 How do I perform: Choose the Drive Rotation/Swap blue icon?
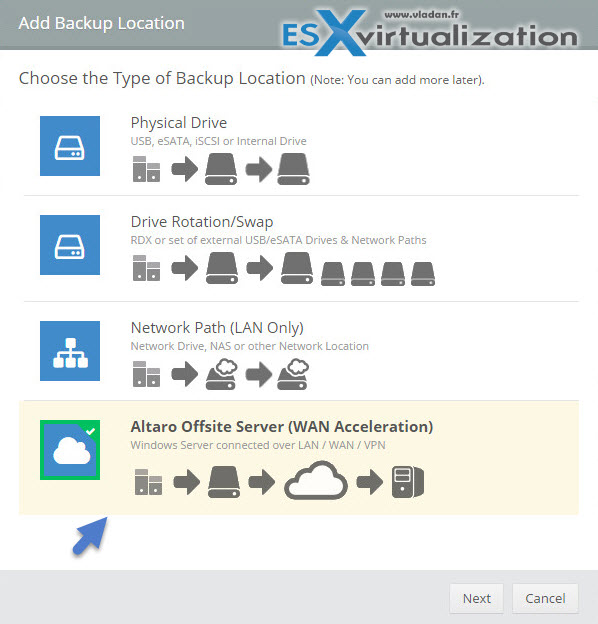click(x=70, y=245)
